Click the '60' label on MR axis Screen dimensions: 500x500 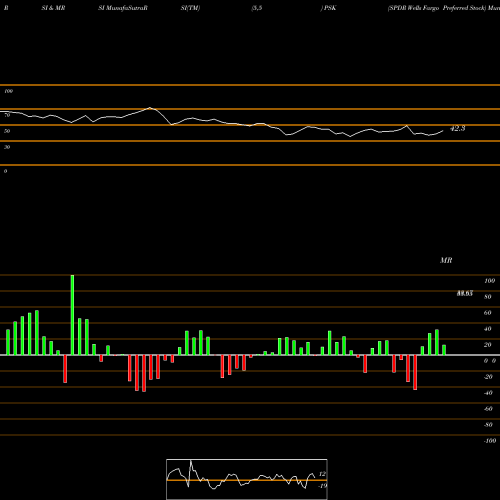(488, 313)
